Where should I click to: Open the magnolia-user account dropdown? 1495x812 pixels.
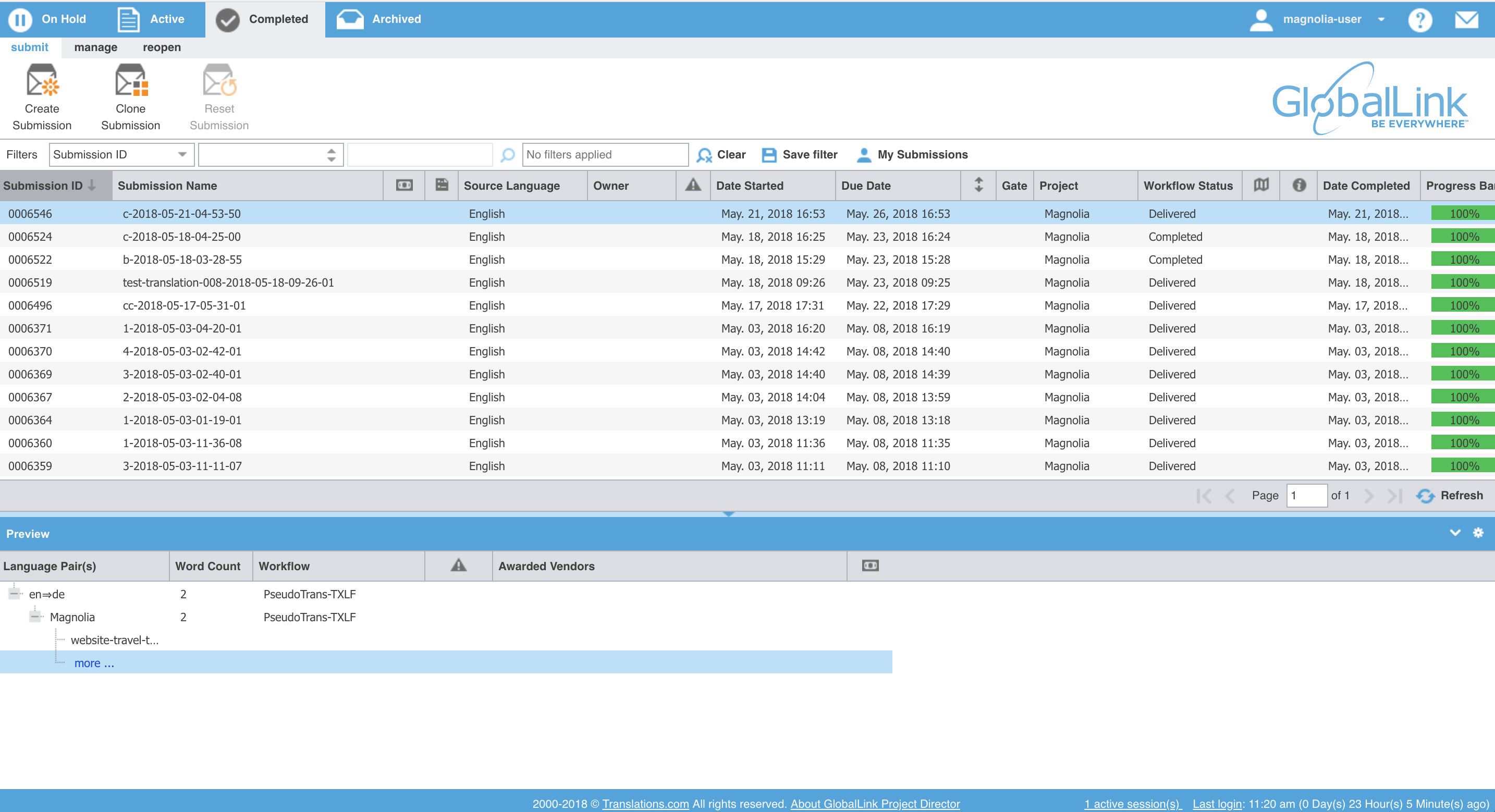click(x=1381, y=19)
